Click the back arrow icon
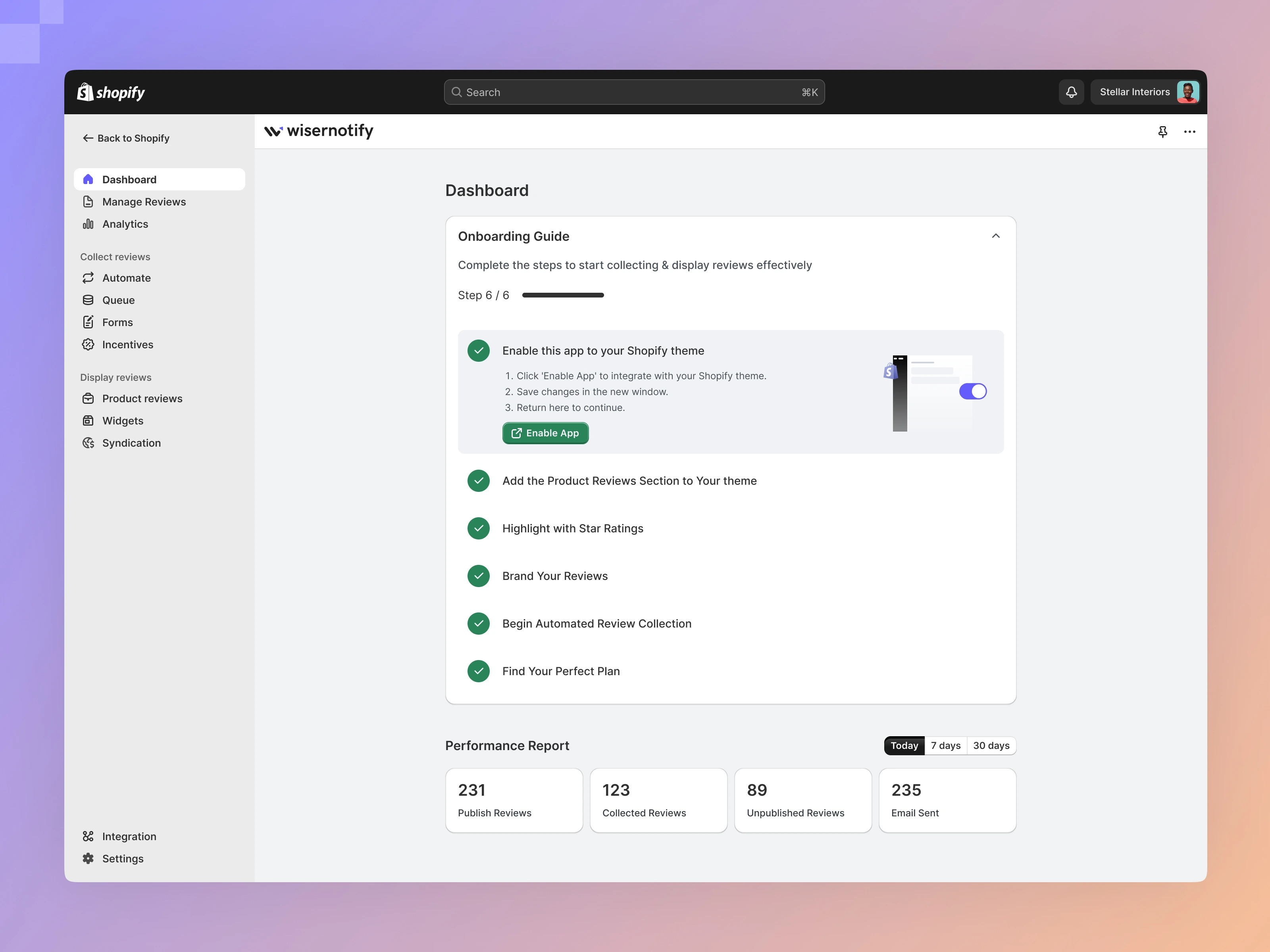The width and height of the screenshot is (1270, 952). click(x=88, y=138)
